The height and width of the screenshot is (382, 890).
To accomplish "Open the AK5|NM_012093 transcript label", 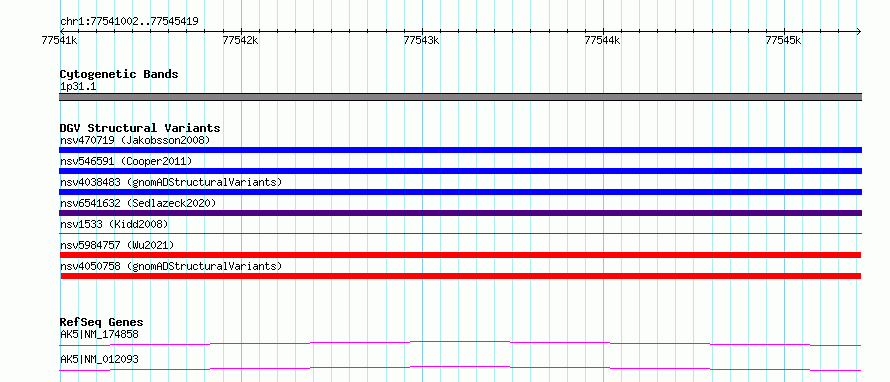I will (99, 359).
